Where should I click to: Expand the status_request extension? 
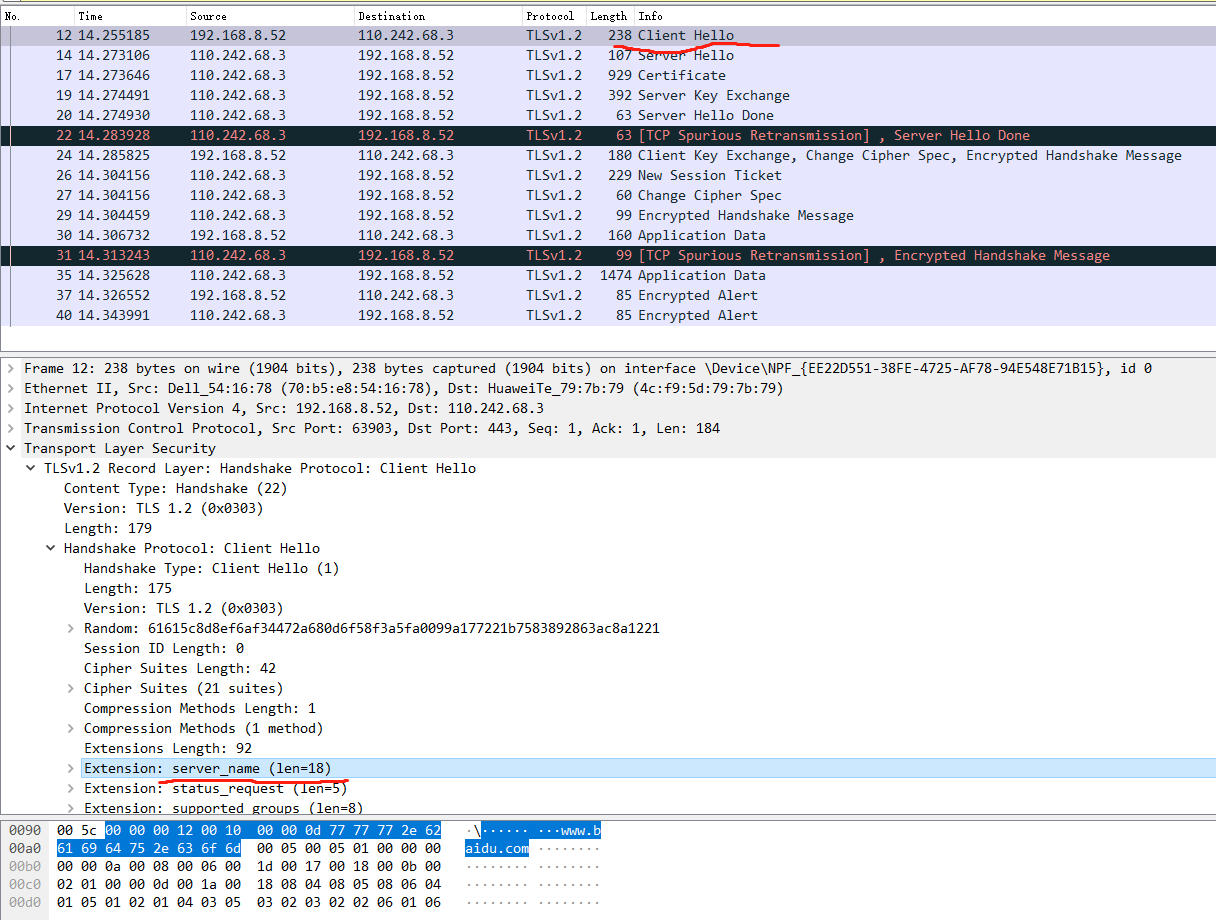(71, 788)
